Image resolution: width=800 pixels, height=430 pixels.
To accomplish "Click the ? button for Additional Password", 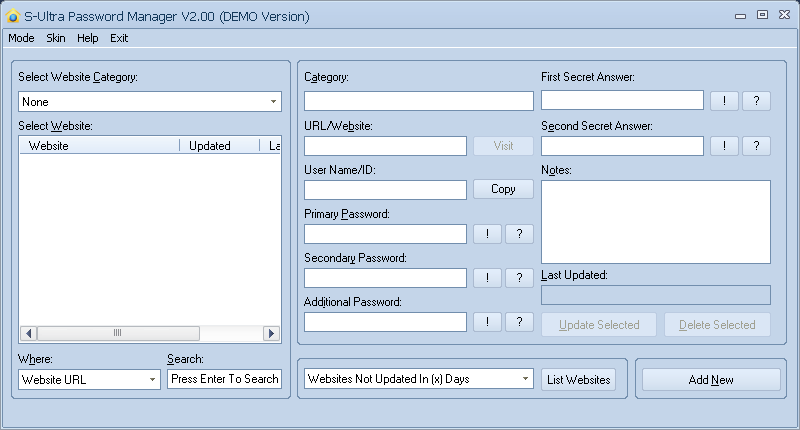I will (519, 322).
